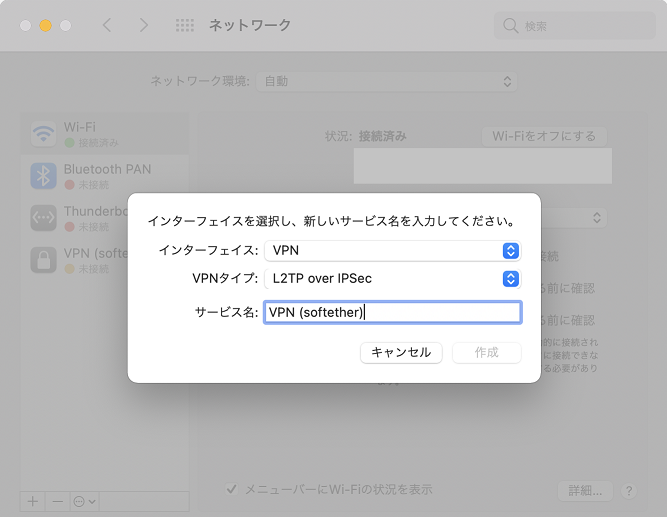The height and width of the screenshot is (517, 667).
Task: Select Wi-Fi in the service list
Action: pos(105,134)
